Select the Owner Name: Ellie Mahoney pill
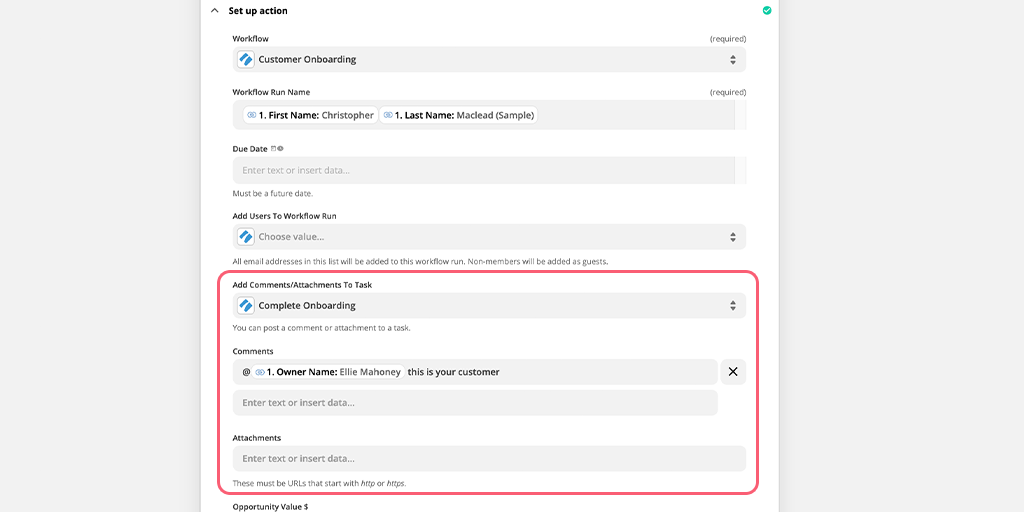 tap(328, 372)
